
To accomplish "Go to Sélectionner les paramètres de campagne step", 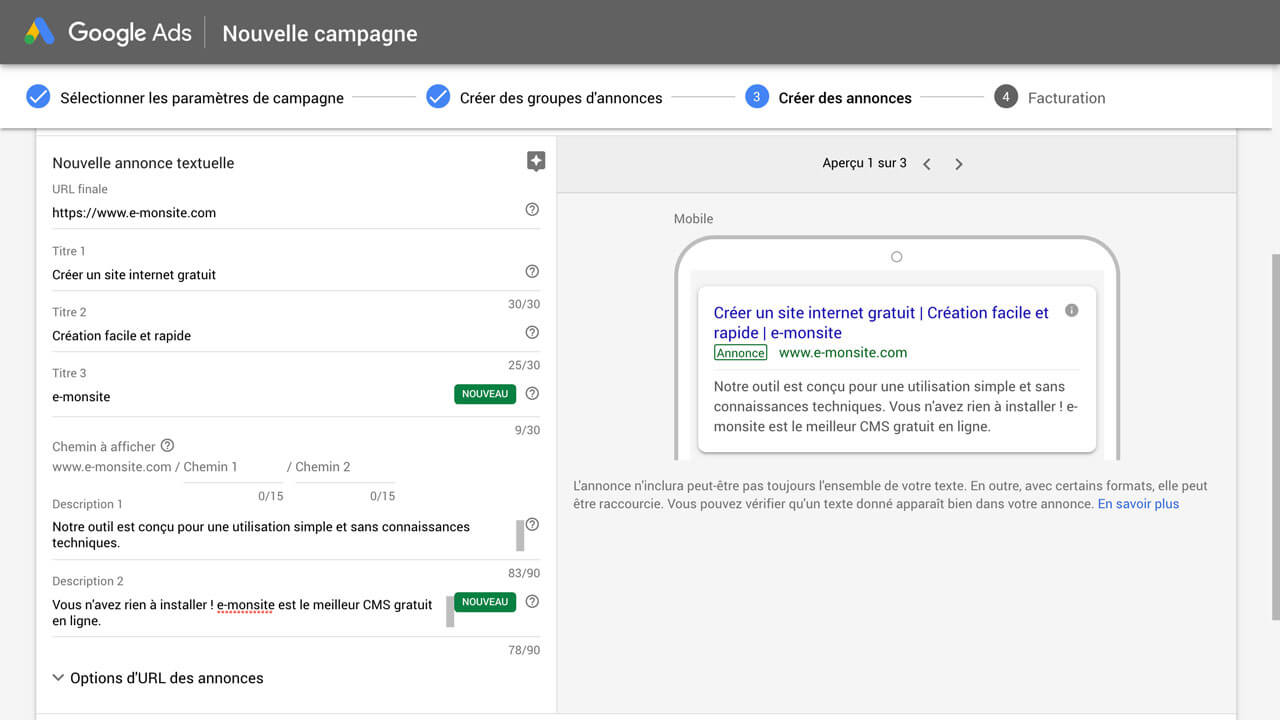I will coord(202,98).
